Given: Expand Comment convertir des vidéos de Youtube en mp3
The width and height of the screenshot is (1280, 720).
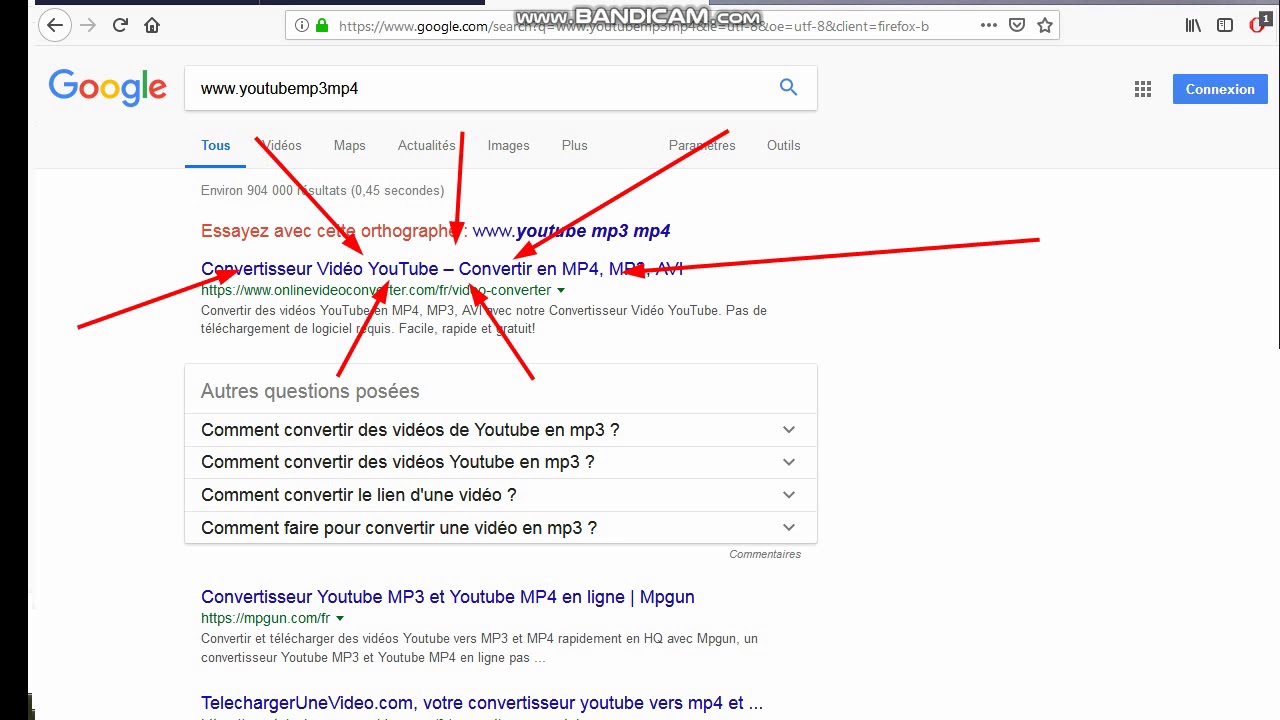Looking at the screenshot, I should [500, 430].
